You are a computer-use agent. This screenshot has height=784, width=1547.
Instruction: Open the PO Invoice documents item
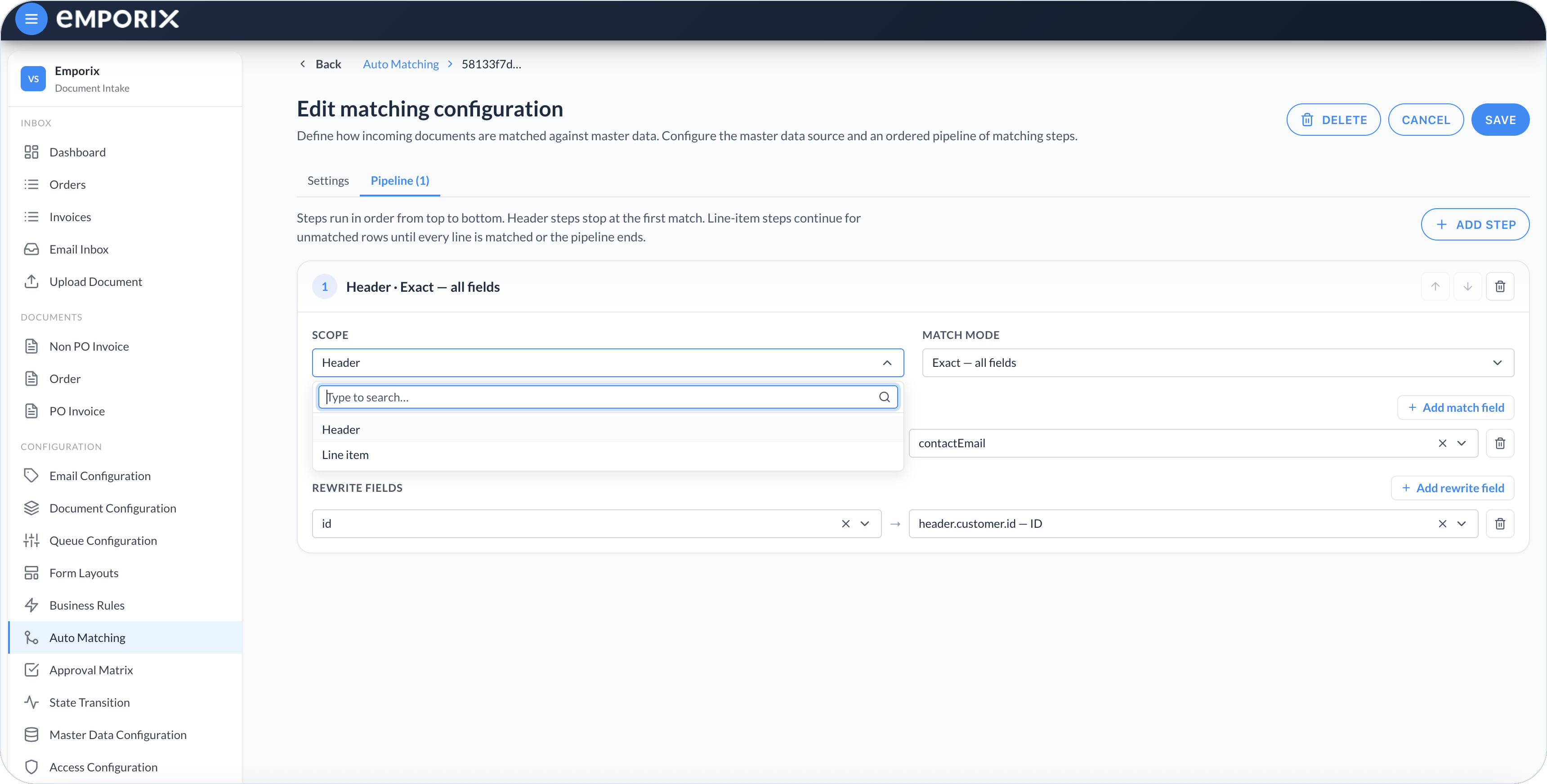pos(125,410)
